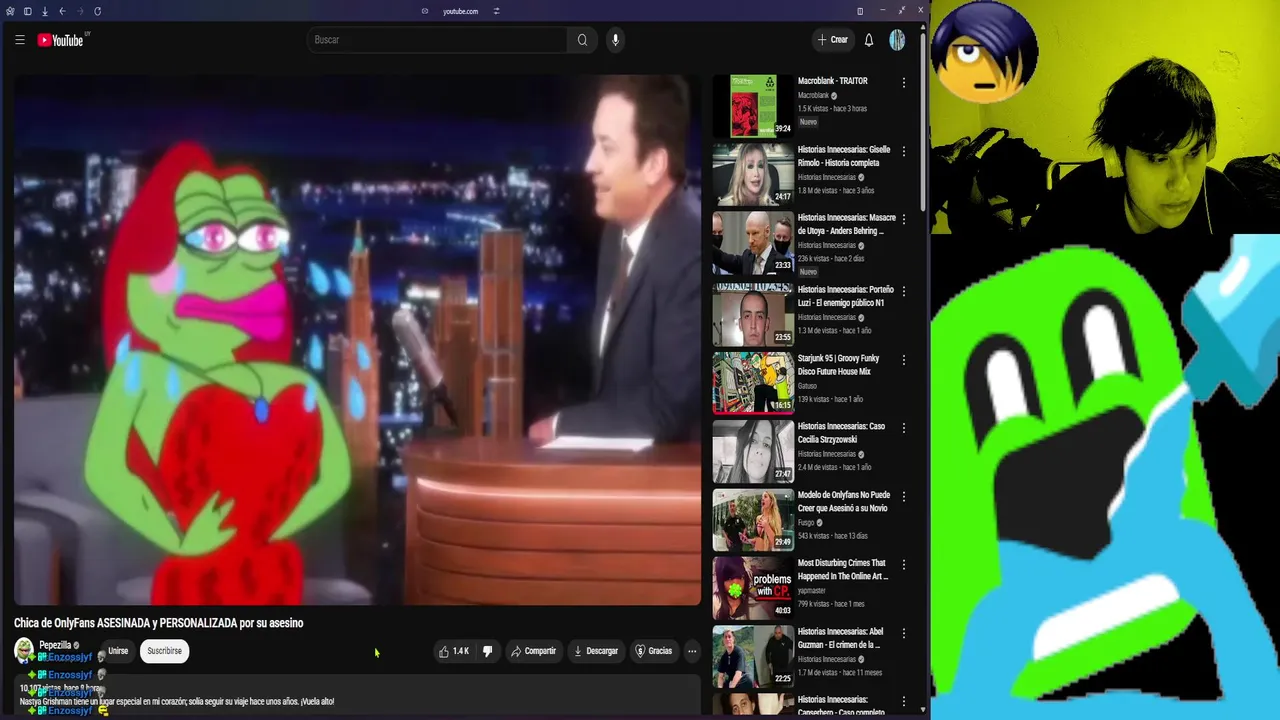Dislike the video with thumbs-down
Image resolution: width=1280 pixels, height=720 pixels.
click(487, 651)
